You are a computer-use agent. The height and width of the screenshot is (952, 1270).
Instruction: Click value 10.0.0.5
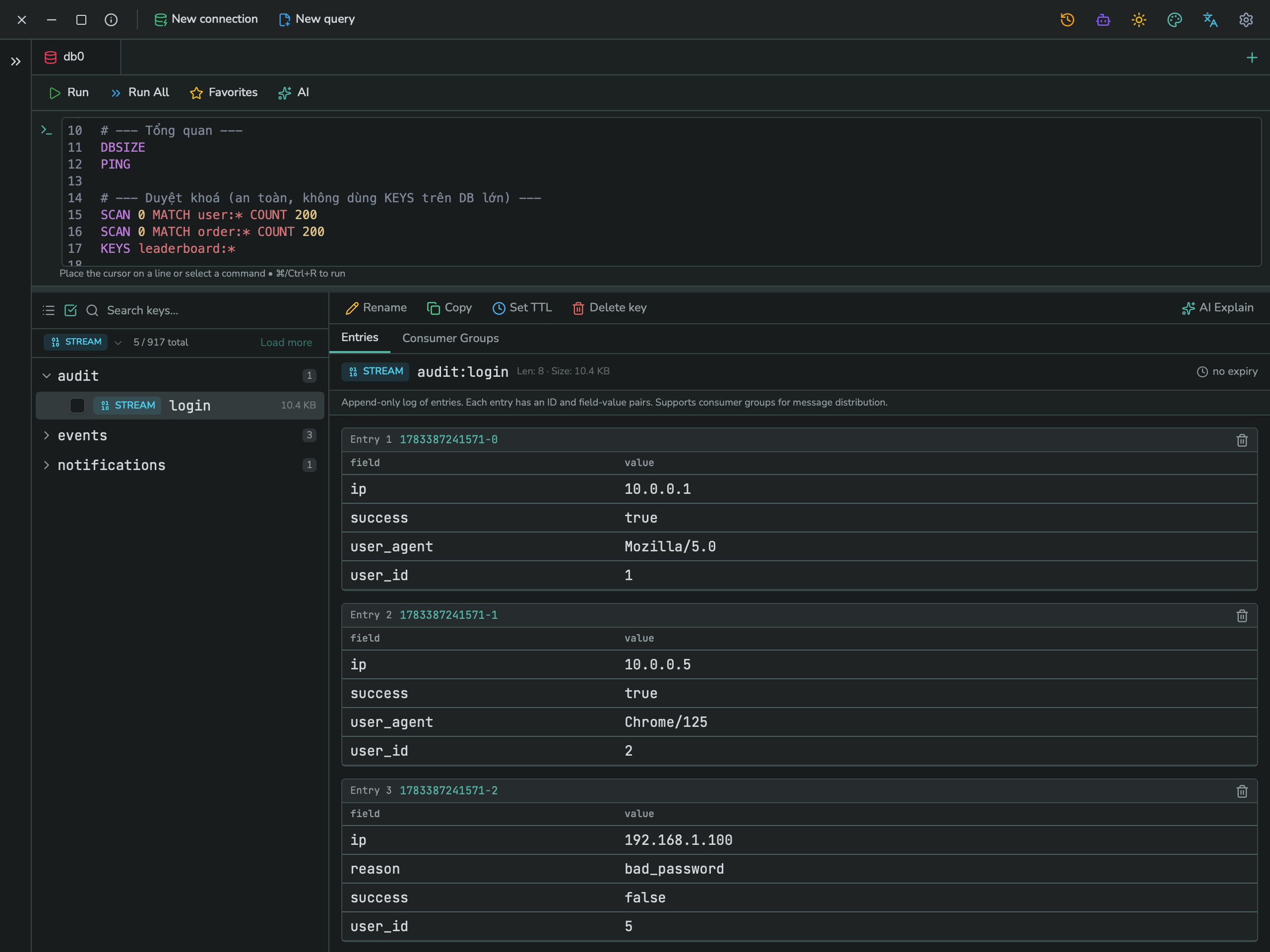coord(657,664)
